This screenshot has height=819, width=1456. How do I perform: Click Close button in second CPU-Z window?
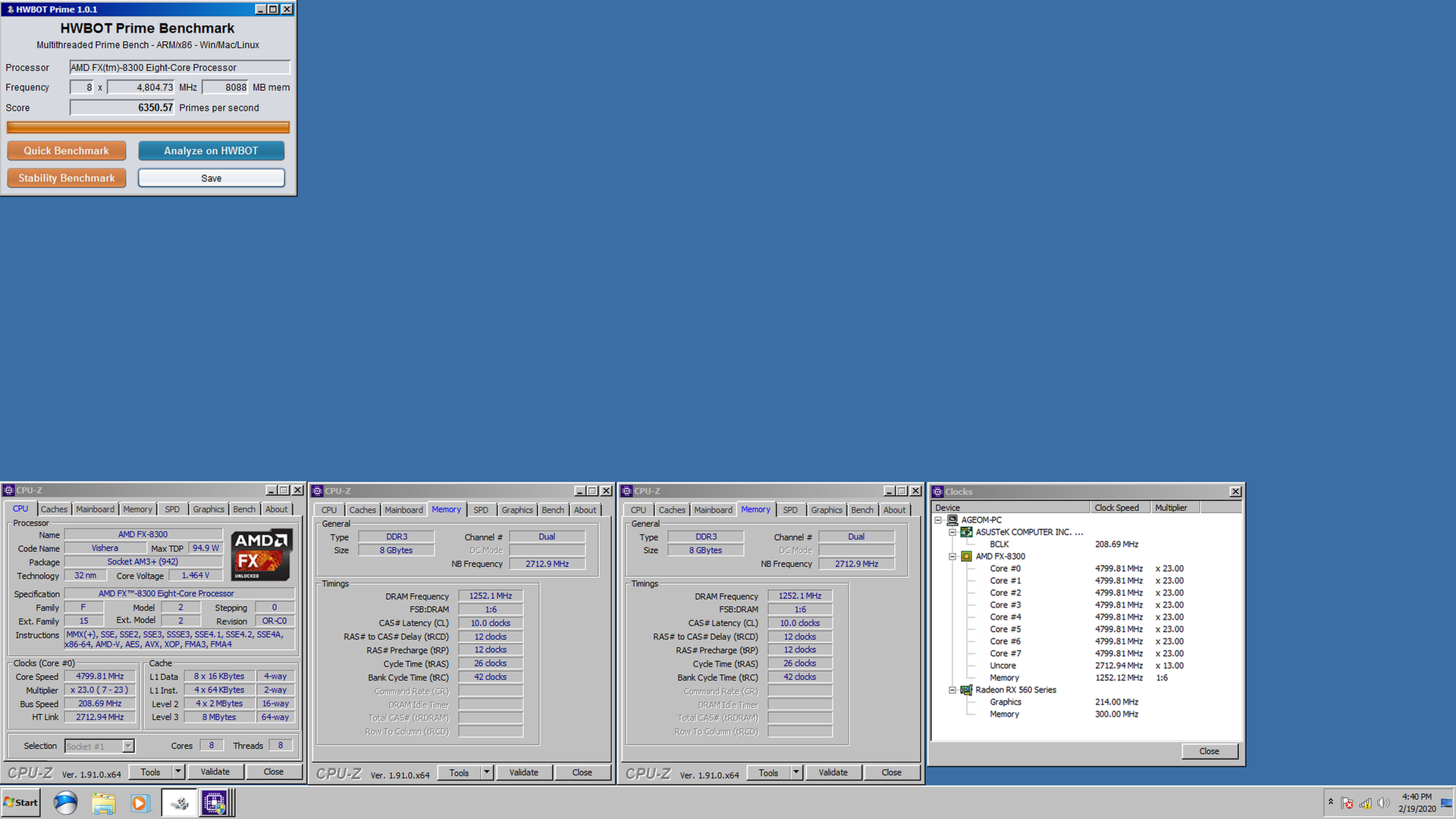[x=582, y=773]
